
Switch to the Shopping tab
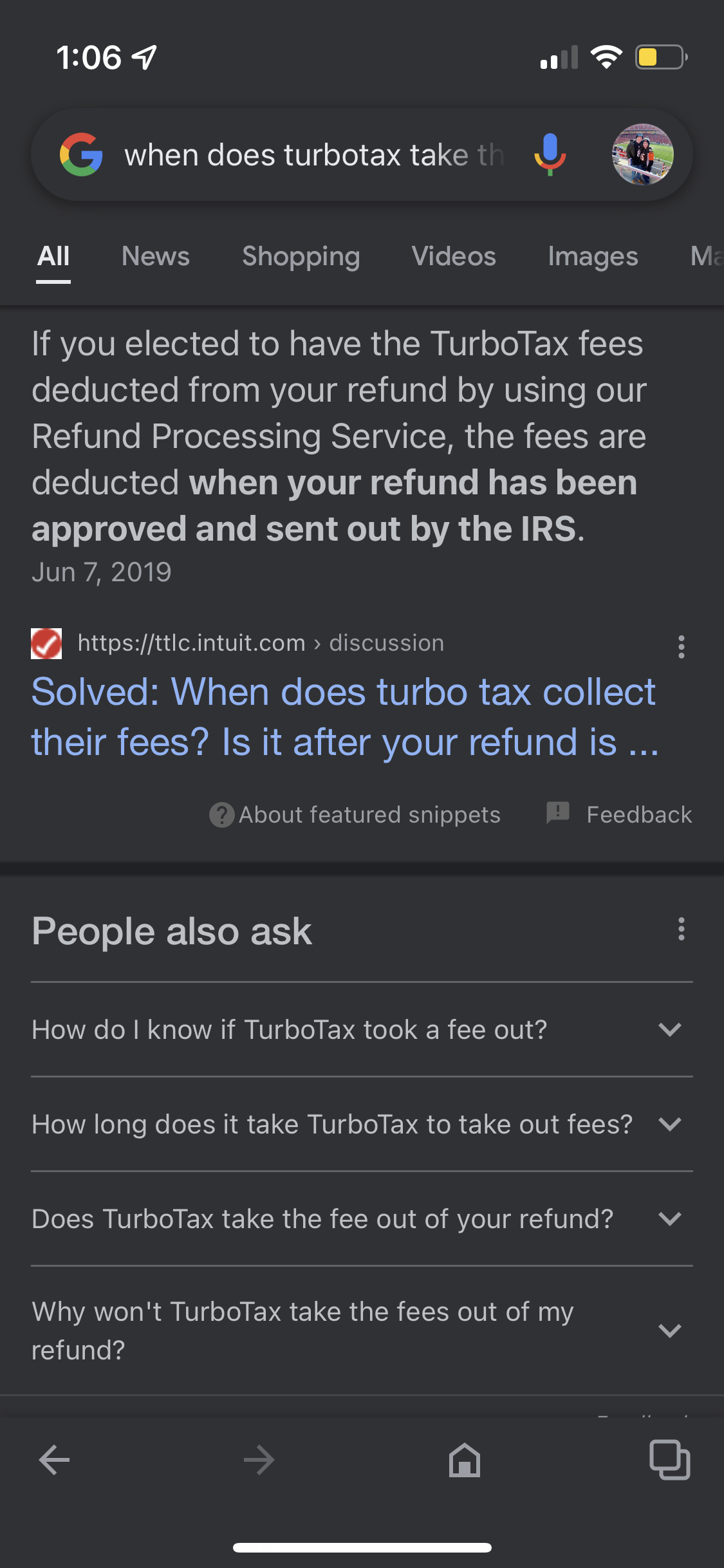(301, 256)
